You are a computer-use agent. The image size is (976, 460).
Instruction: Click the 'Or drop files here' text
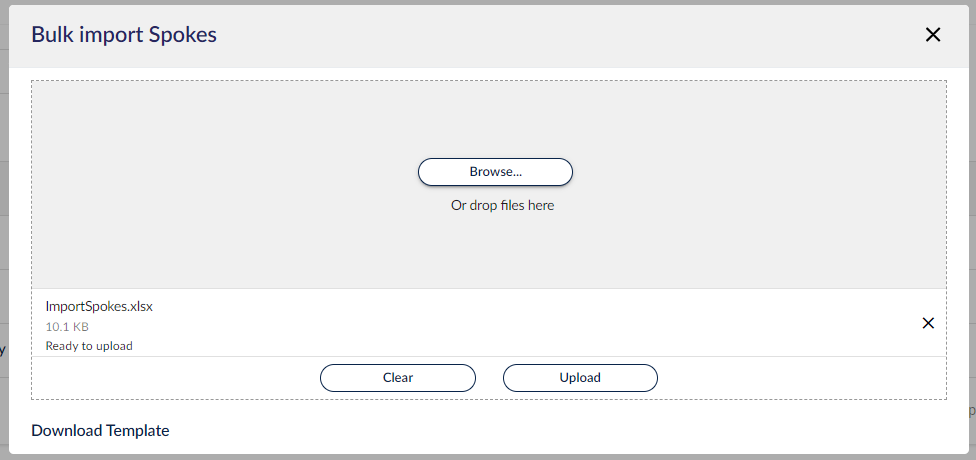(x=502, y=205)
